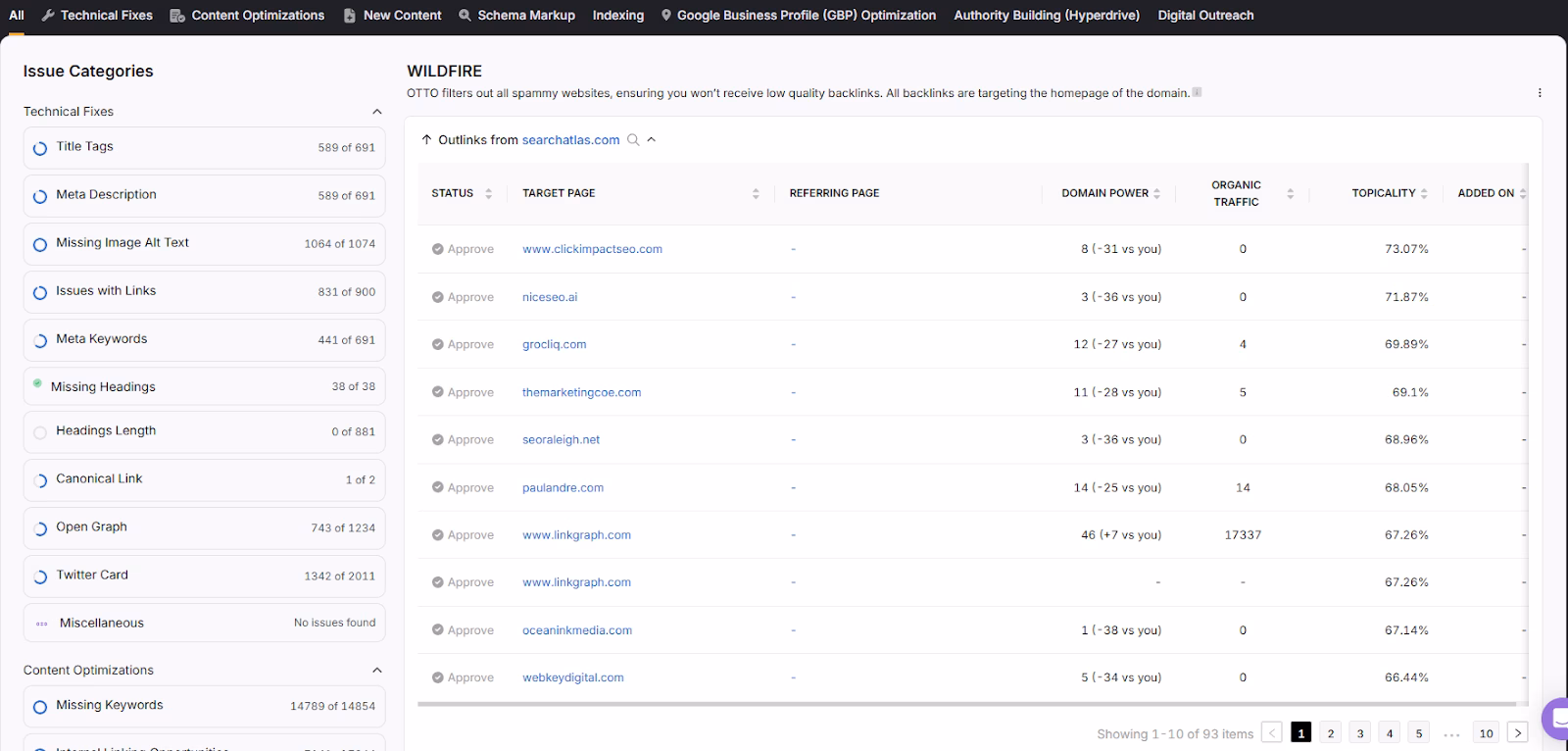Approve the grocliq.com backlink
Screen dimensions: 1568x751
click(x=463, y=344)
